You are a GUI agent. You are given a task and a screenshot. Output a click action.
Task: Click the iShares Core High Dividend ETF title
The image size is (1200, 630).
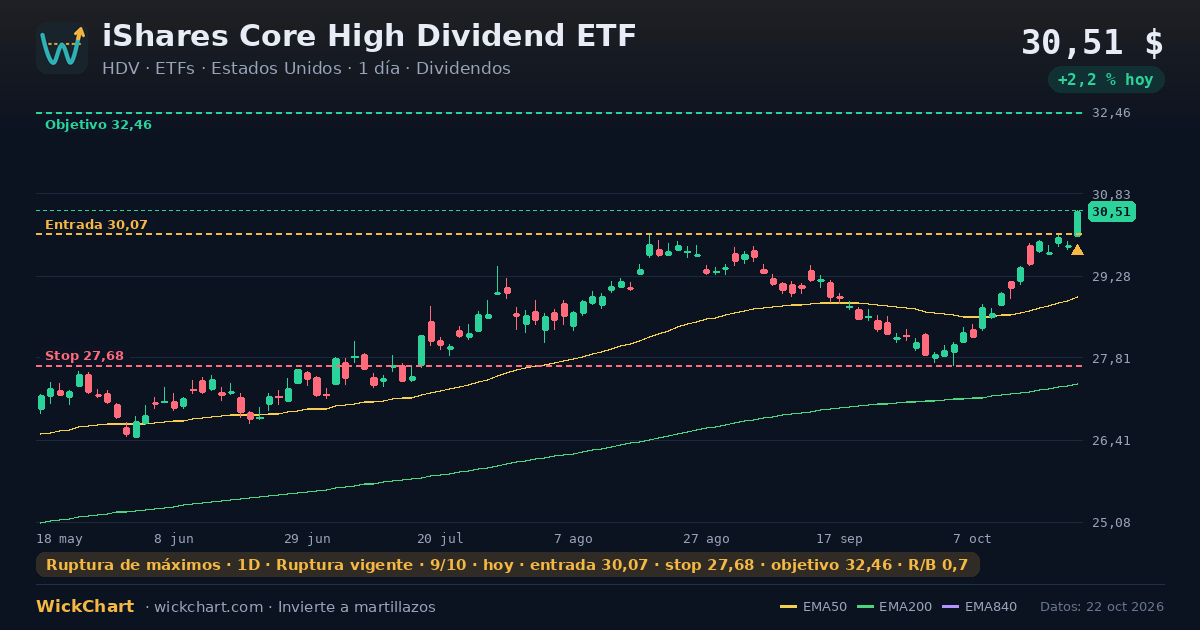369,36
